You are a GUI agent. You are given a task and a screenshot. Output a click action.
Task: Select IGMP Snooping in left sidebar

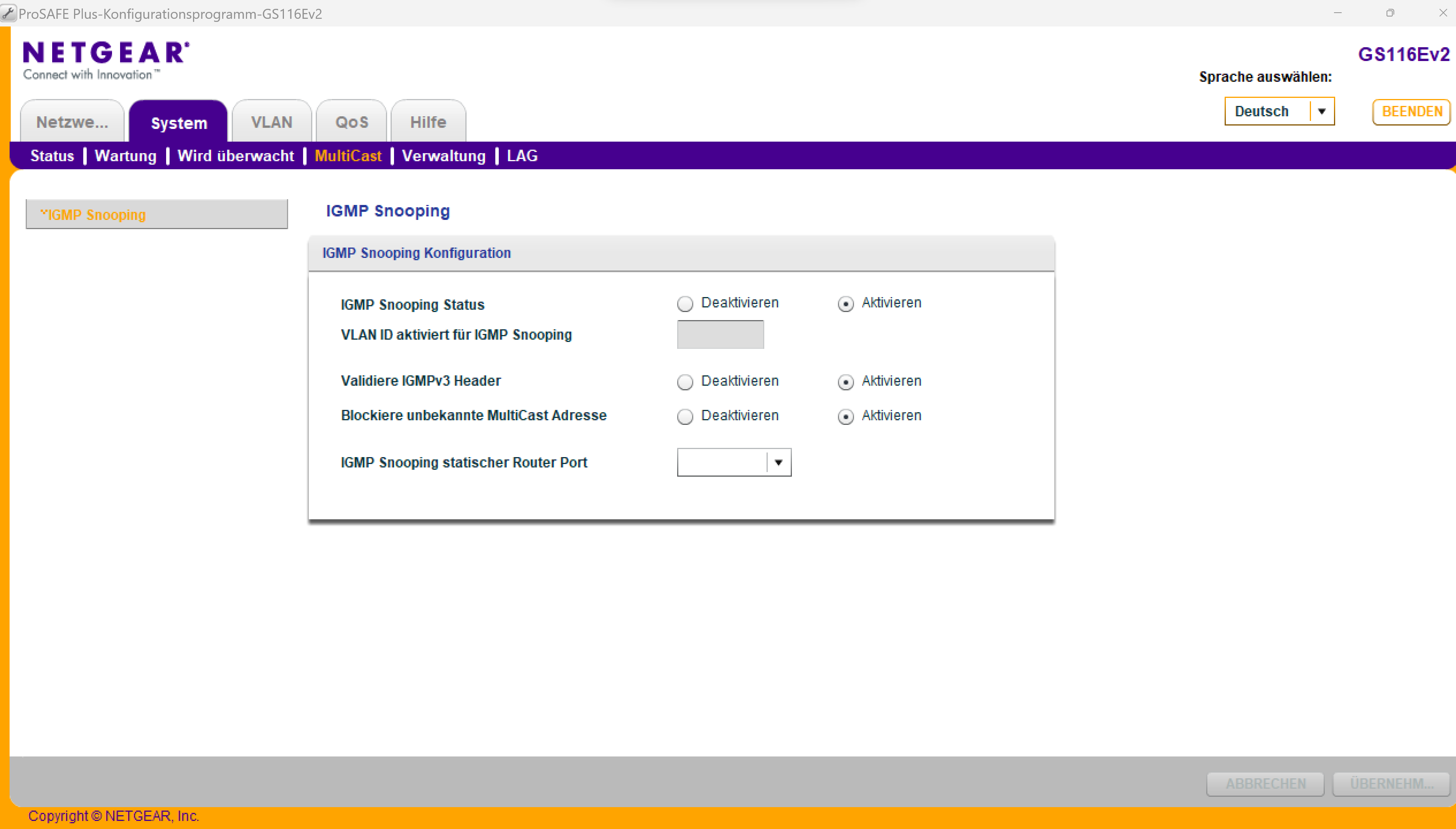[x=97, y=215]
